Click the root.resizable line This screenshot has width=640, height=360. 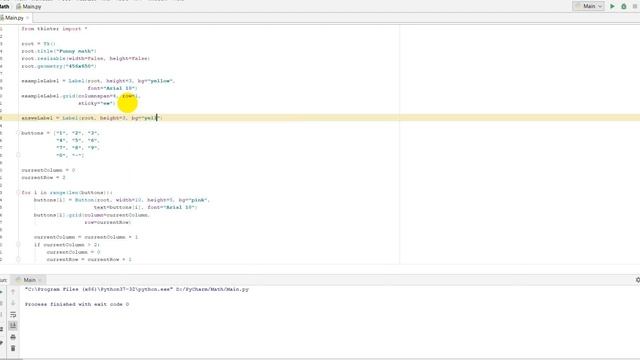click(86, 58)
